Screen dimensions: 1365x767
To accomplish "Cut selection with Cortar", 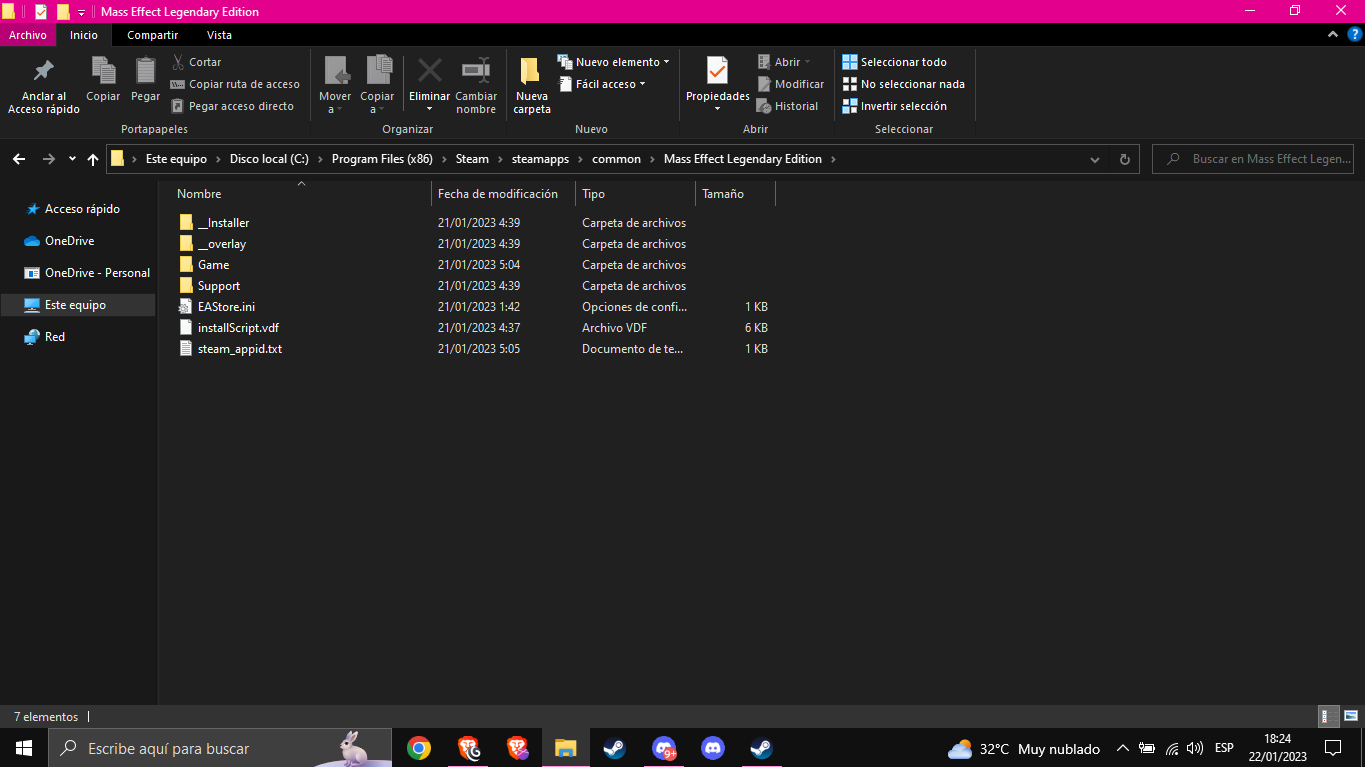I will click(x=196, y=62).
